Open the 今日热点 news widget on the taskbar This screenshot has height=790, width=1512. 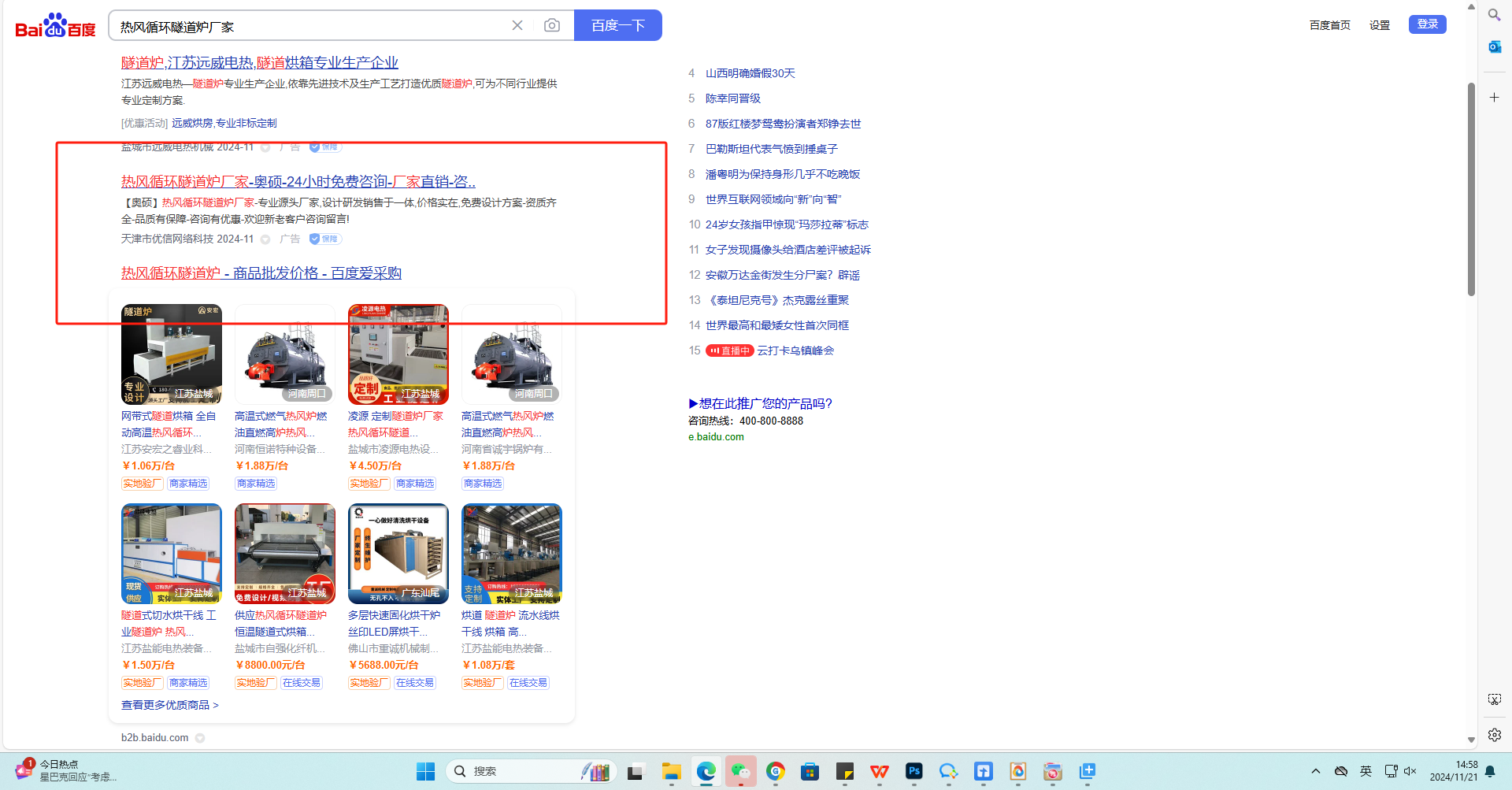pos(65,770)
